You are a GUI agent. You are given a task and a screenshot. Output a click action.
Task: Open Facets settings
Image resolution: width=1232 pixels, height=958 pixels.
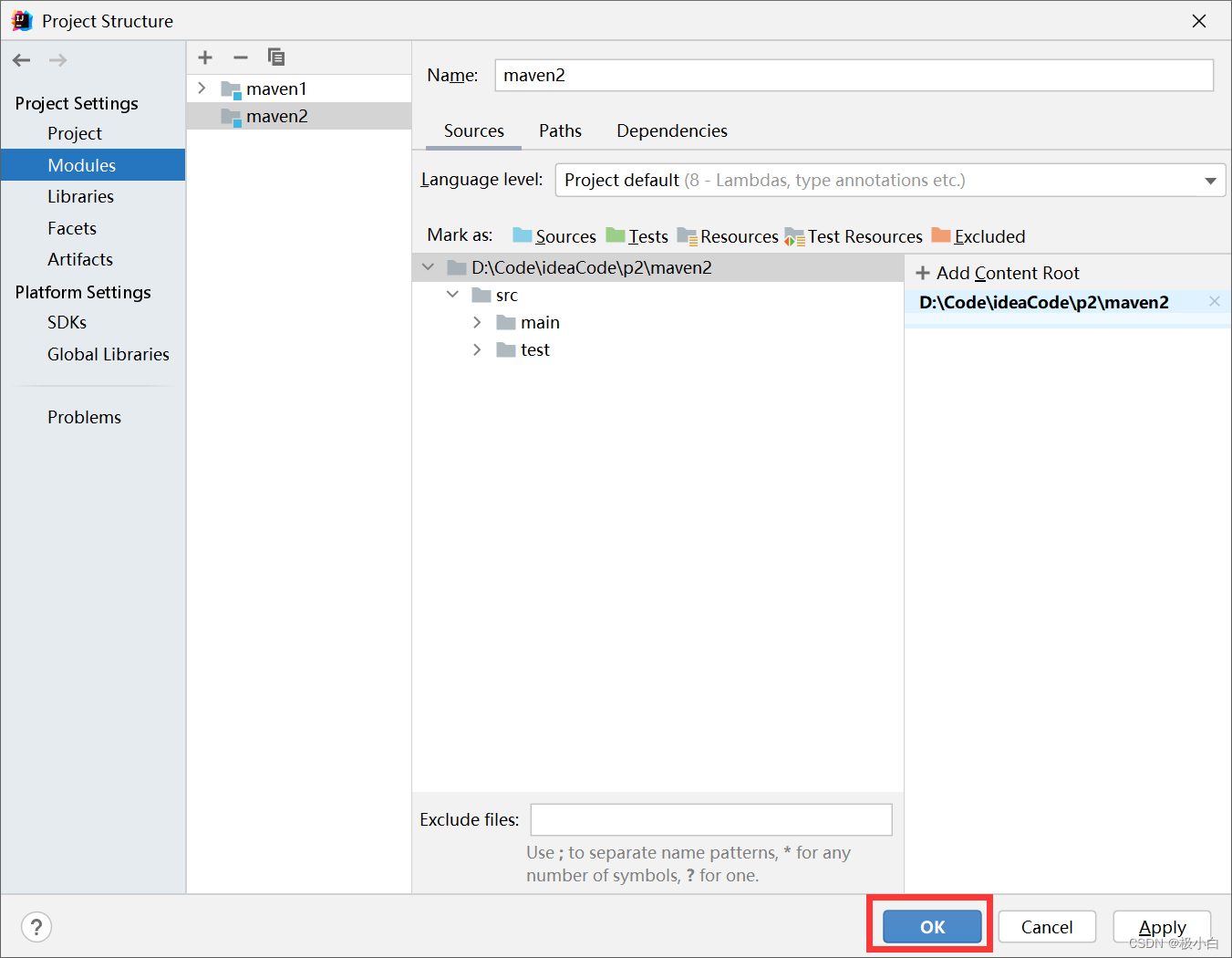72,229
